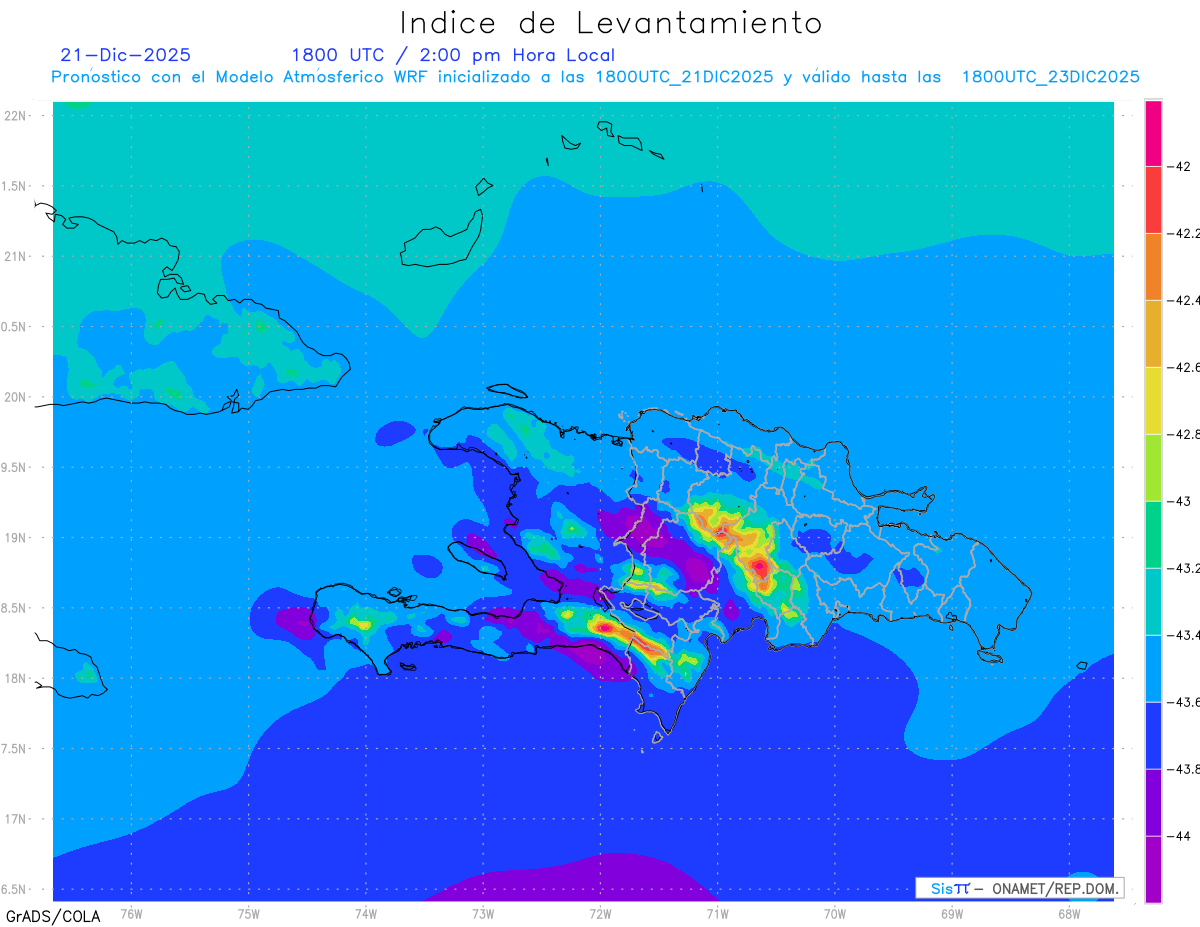The image size is (1200, 927).
Task: Click the '75W' longitude label
Action: click(249, 913)
